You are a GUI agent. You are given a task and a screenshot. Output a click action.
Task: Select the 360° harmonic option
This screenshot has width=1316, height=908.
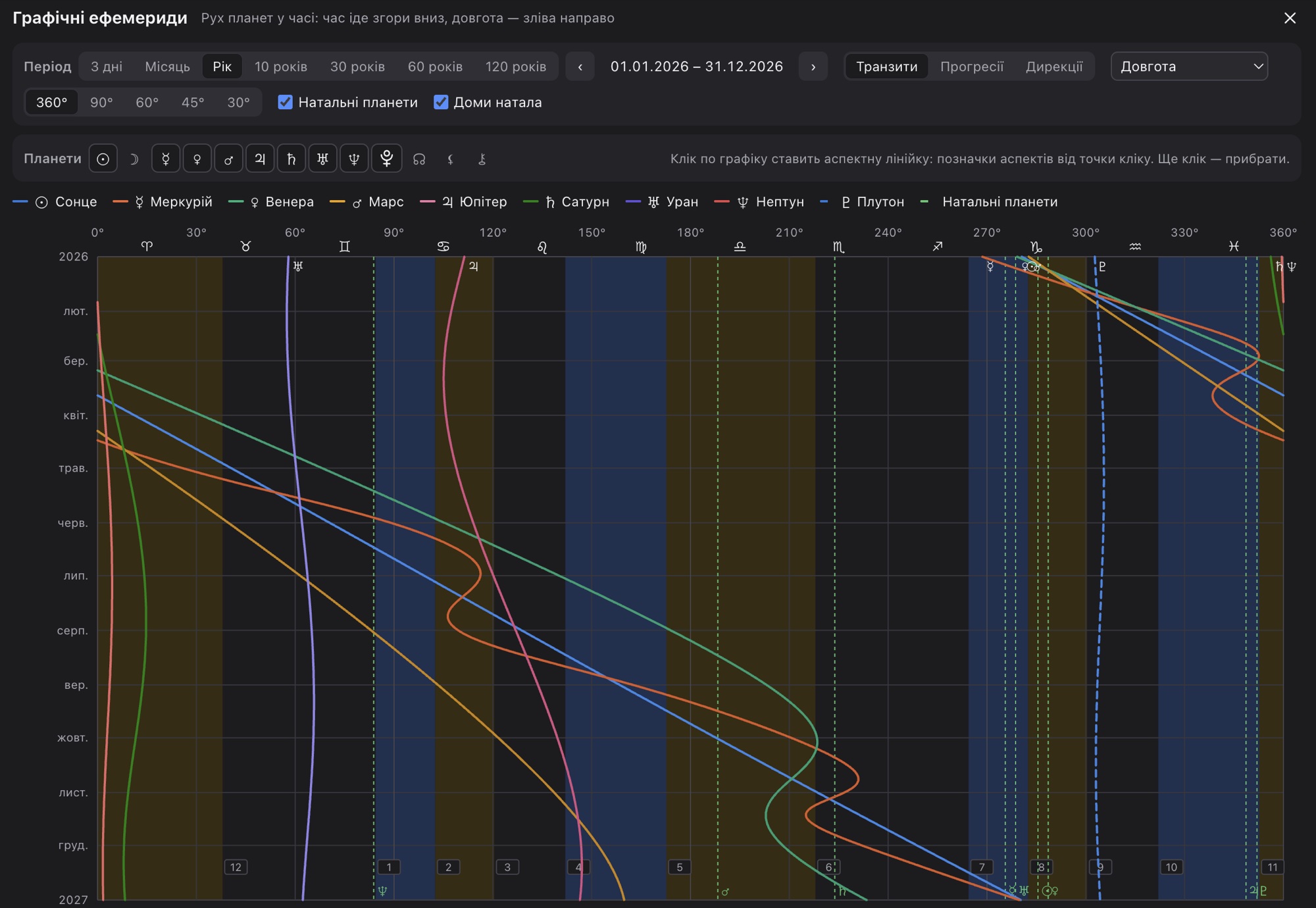(51, 103)
